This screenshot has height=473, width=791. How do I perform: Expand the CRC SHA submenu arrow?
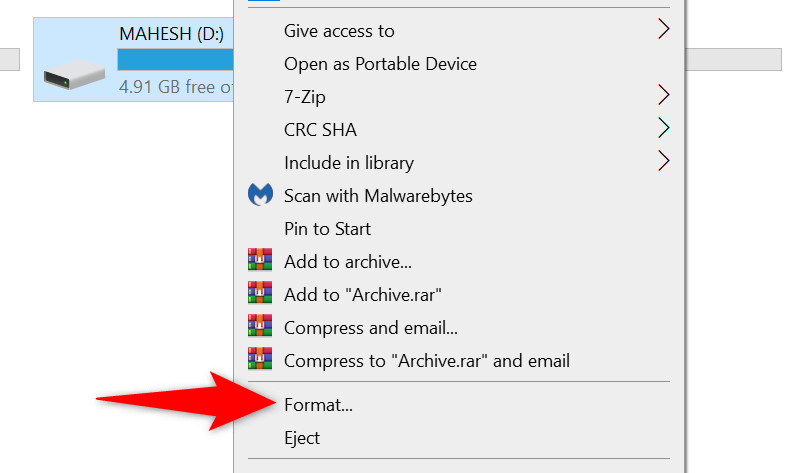[x=663, y=129]
